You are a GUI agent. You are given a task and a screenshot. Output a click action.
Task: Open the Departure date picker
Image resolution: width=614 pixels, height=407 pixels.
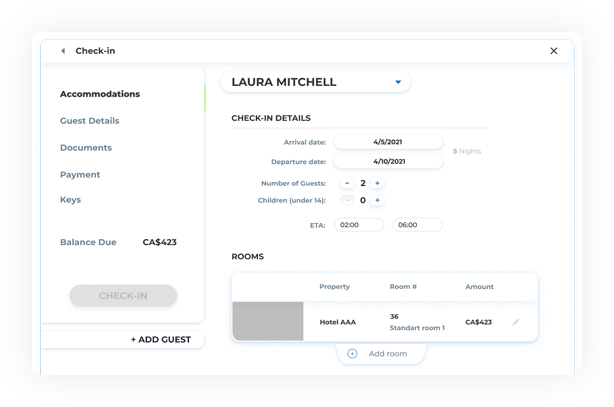point(388,161)
